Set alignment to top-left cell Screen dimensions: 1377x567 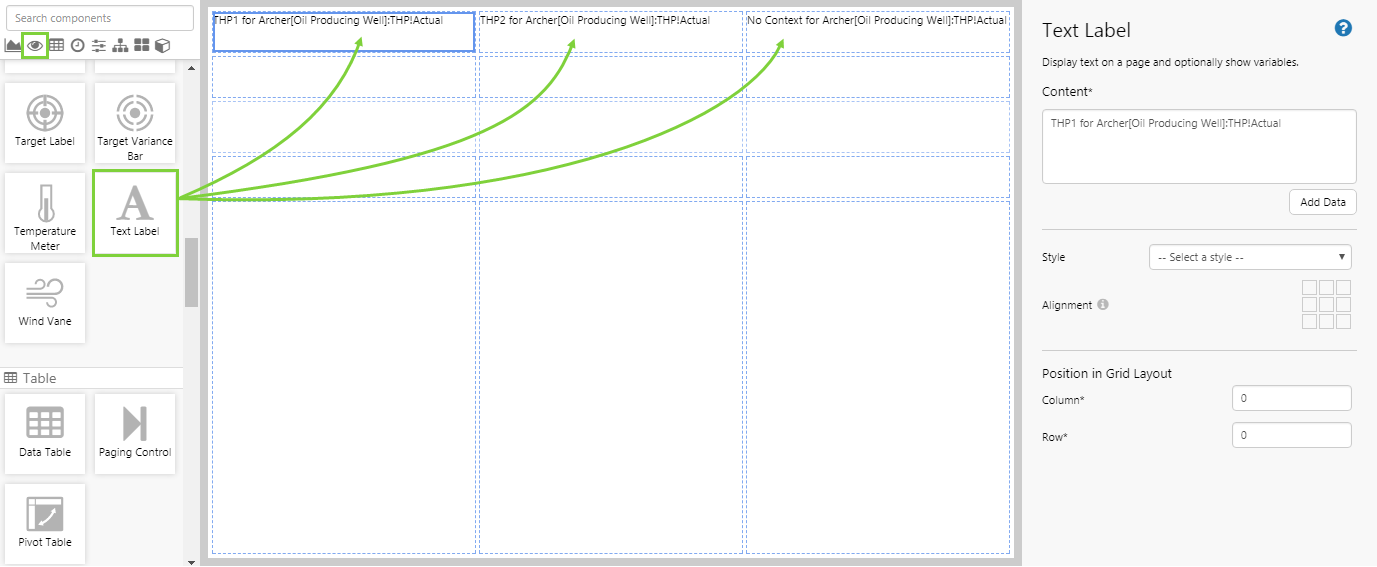pos(1309,288)
